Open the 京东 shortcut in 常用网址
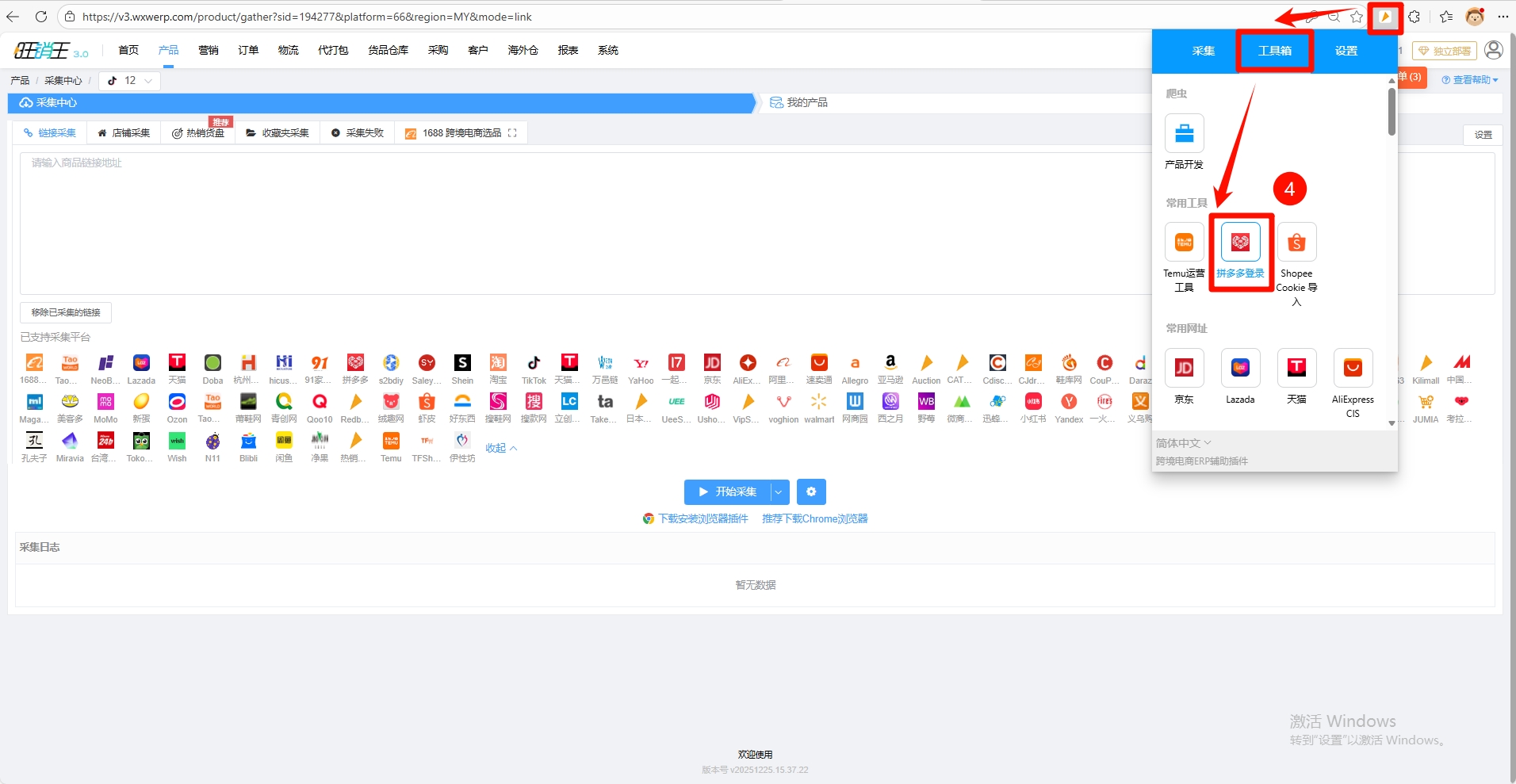 pos(1184,369)
